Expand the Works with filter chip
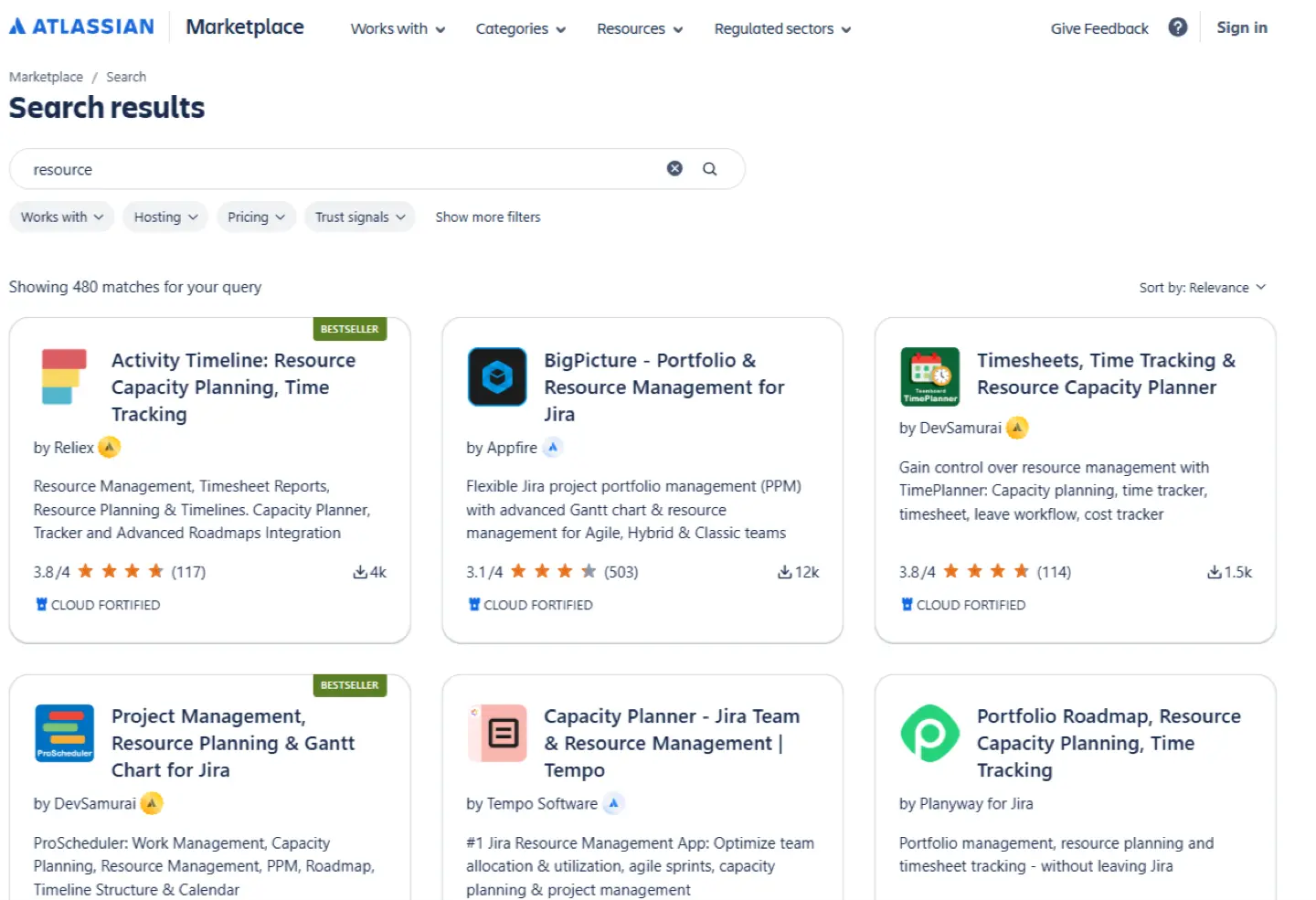The height and width of the screenshot is (900, 1316). pyautogui.click(x=62, y=217)
